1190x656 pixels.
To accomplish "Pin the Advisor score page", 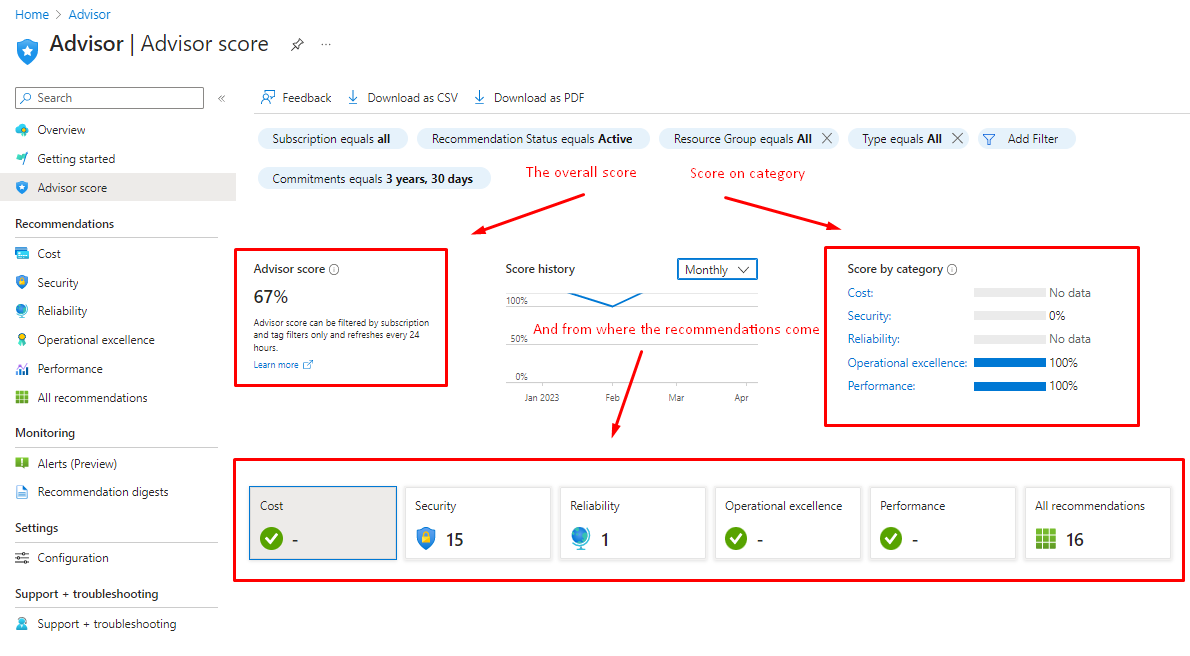I will coord(297,45).
